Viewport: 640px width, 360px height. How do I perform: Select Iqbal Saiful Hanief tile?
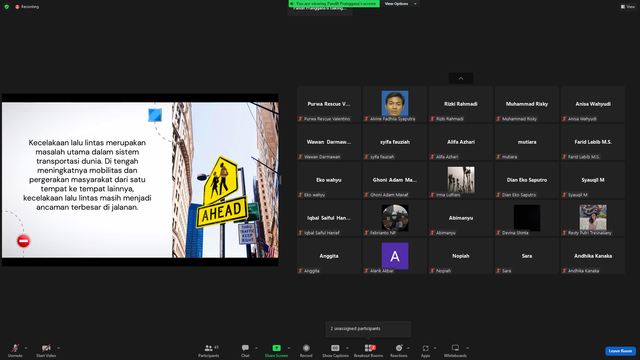coord(329,218)
